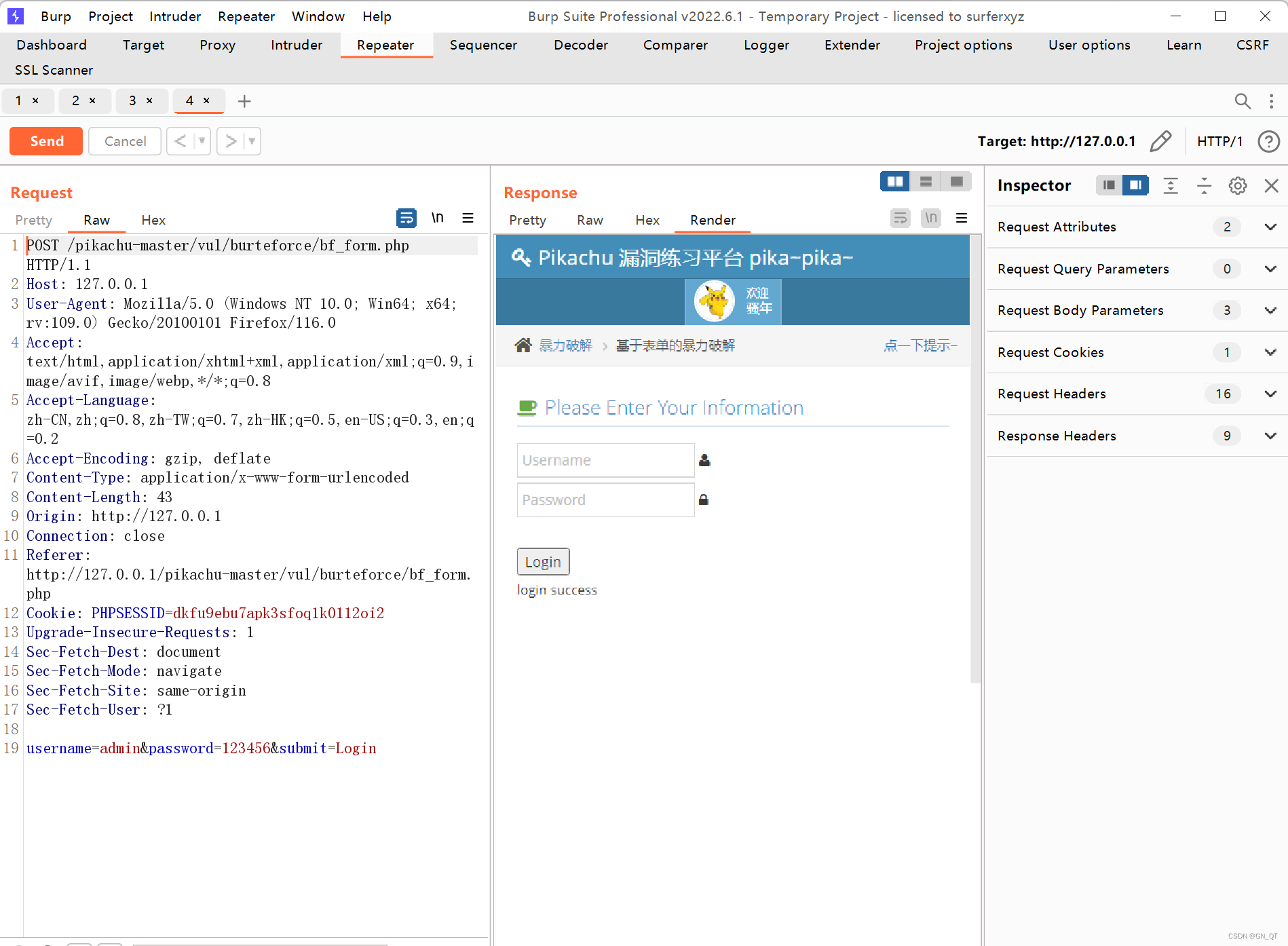
Task: Add a new Repeater tab
Action: click(244, 101)
